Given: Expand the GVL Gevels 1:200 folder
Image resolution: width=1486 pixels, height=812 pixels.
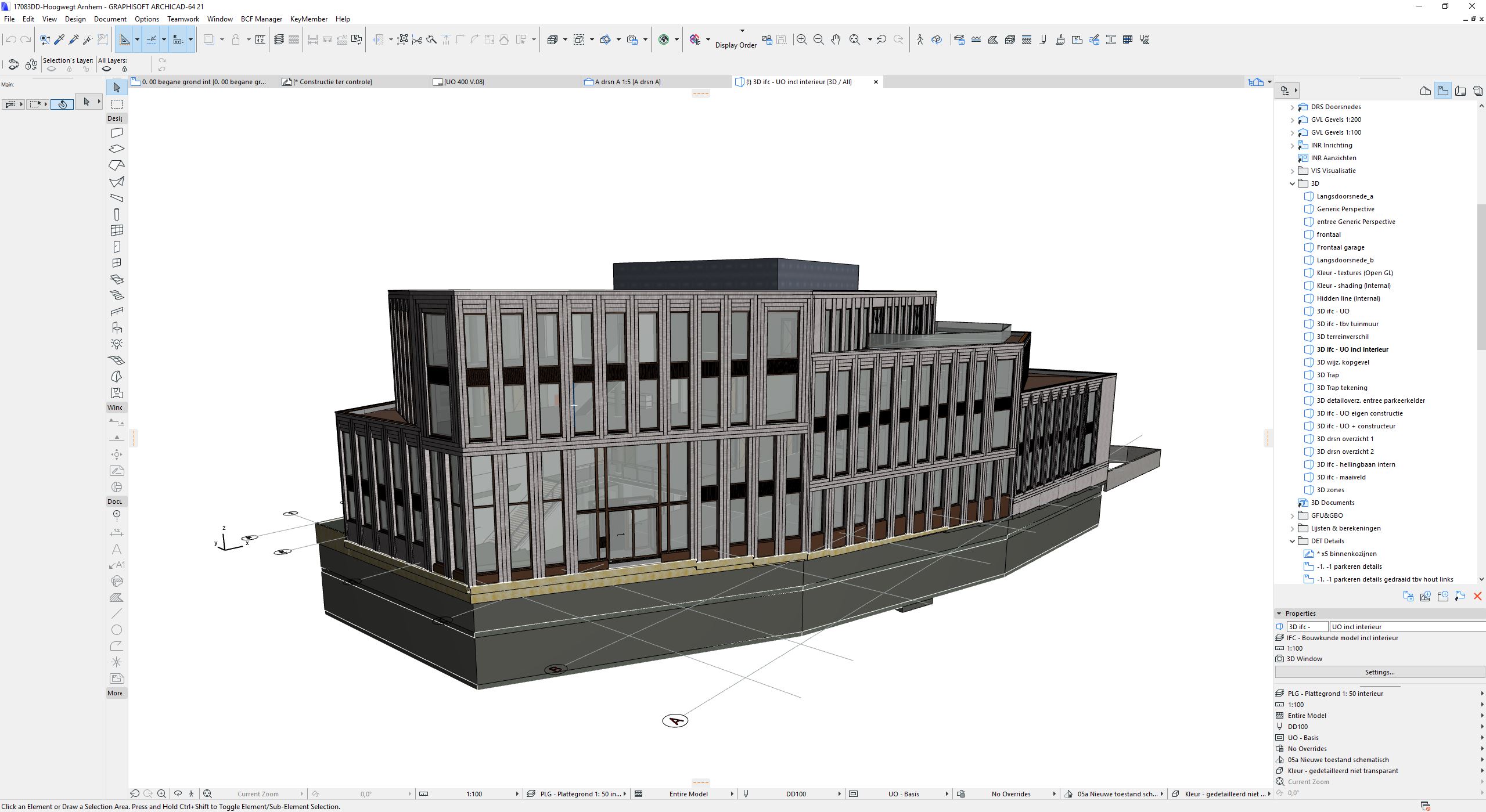Looking at the screenshot, I should [x=1292, y=120].
